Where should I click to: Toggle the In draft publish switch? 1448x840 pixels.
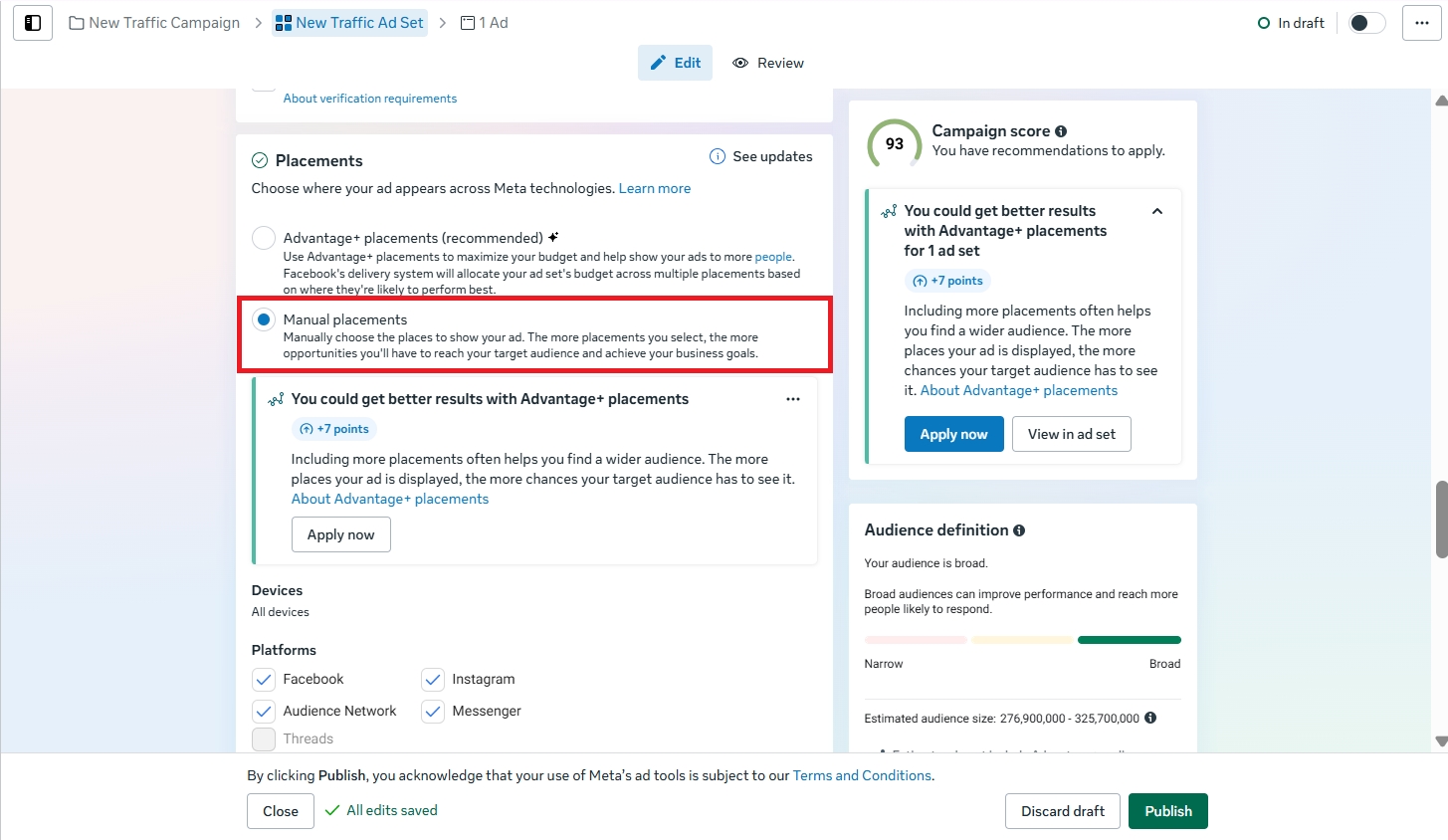[x=1366, y=23]
